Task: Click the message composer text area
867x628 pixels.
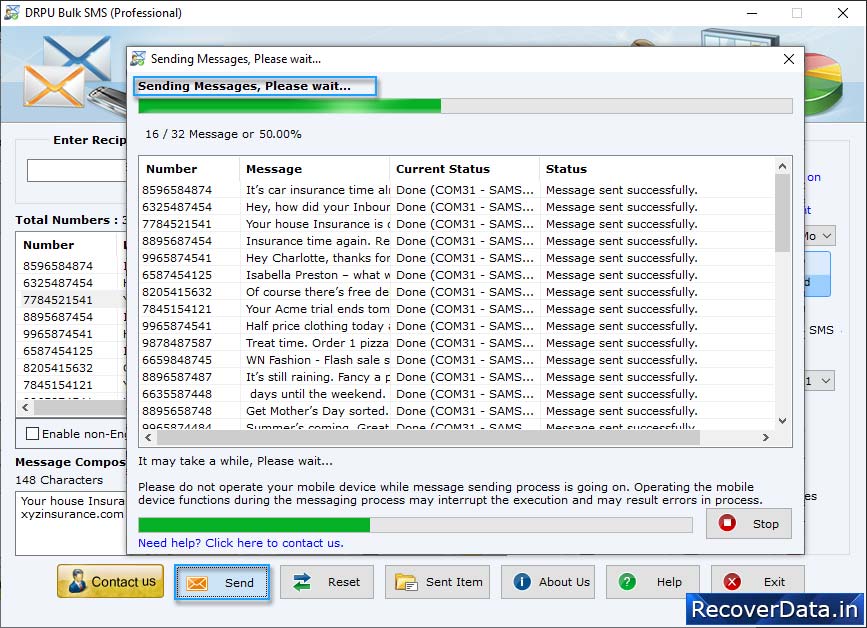Action: [x=71, y=524]
